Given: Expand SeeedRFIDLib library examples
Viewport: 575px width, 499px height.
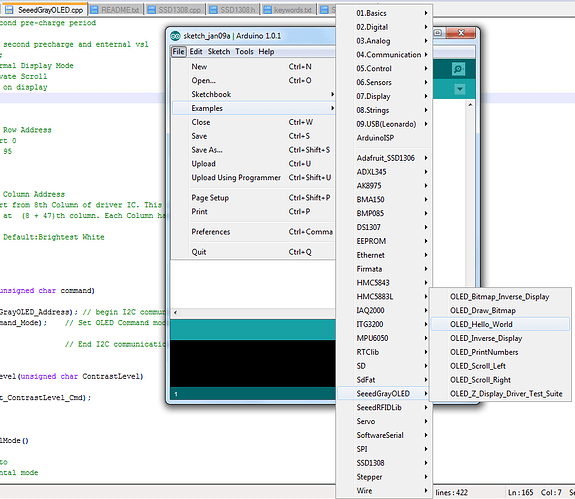Looking at the screenshot, I should coord(384,408).
